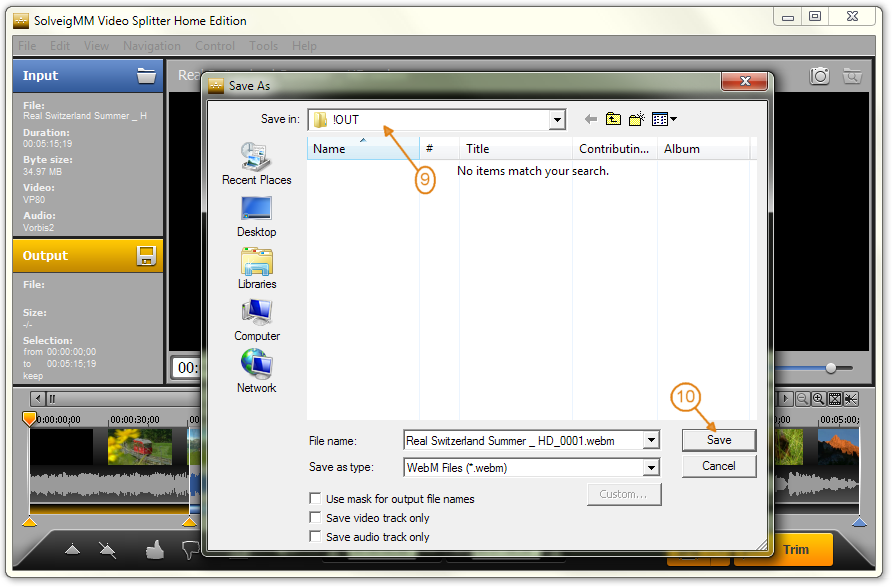This screenshot has width=893, height=587.
Task: Click the Output panel header
Action: tap(88, 256)
